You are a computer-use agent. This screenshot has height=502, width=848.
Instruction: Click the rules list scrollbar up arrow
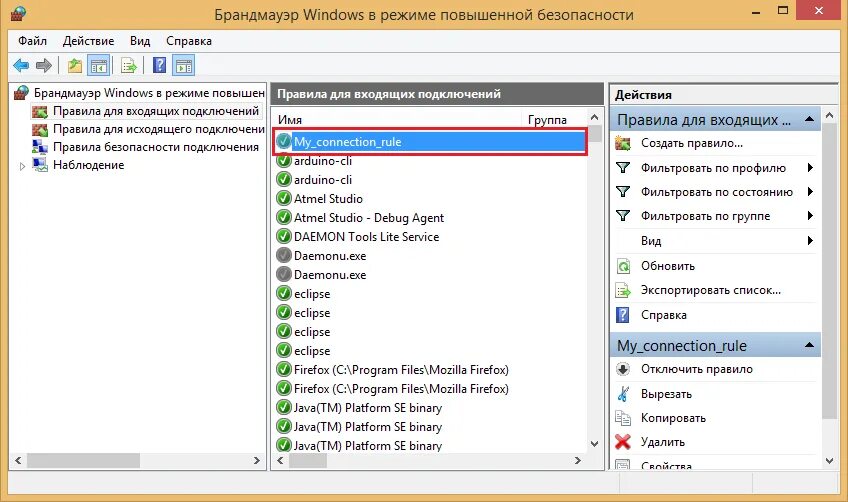pyautogui.click(x=594, y=117)
